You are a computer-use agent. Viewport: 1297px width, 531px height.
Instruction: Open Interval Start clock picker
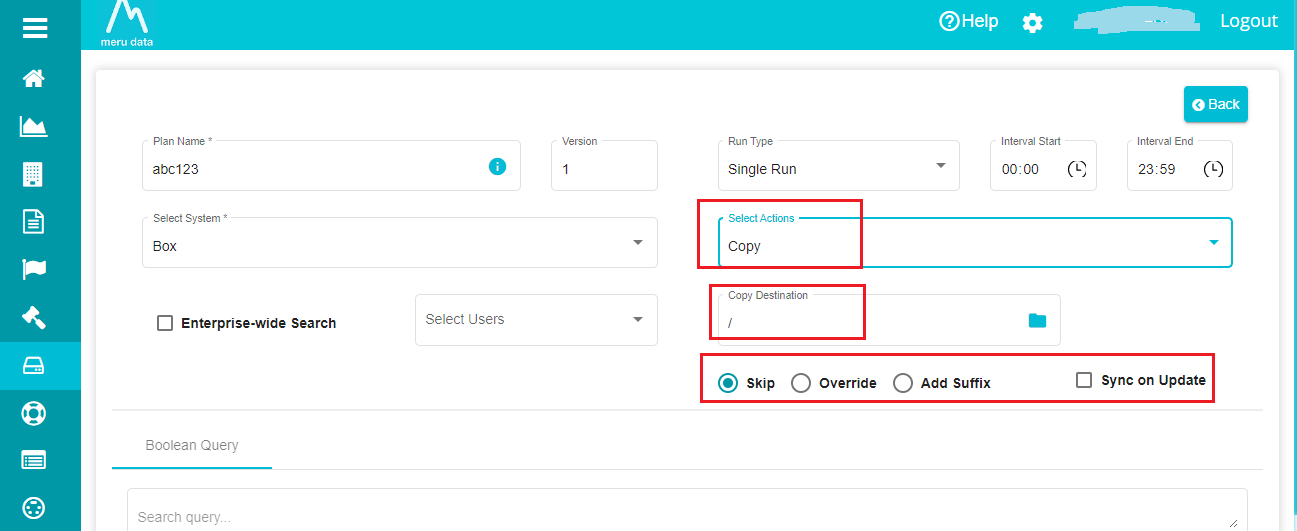point(1077,169)
